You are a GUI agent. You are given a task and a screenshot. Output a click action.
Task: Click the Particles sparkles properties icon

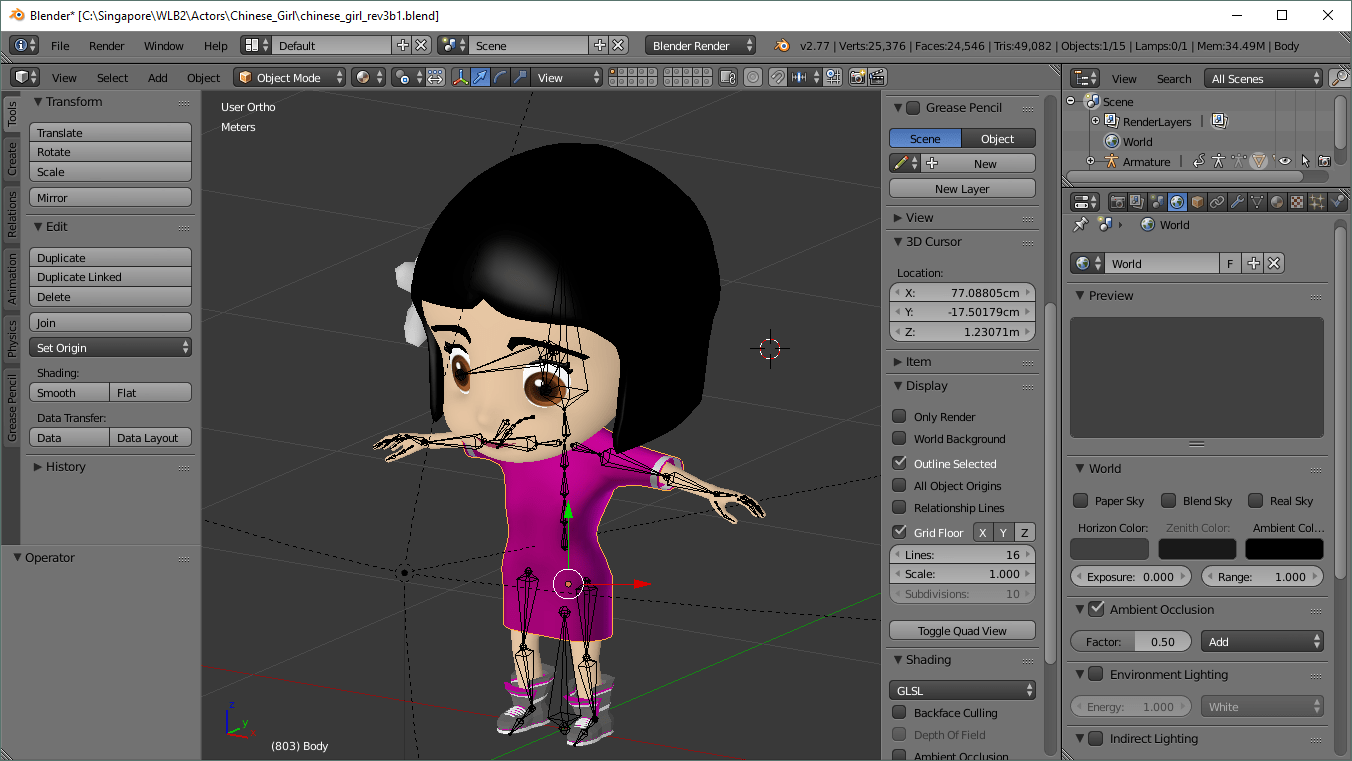1317,201
